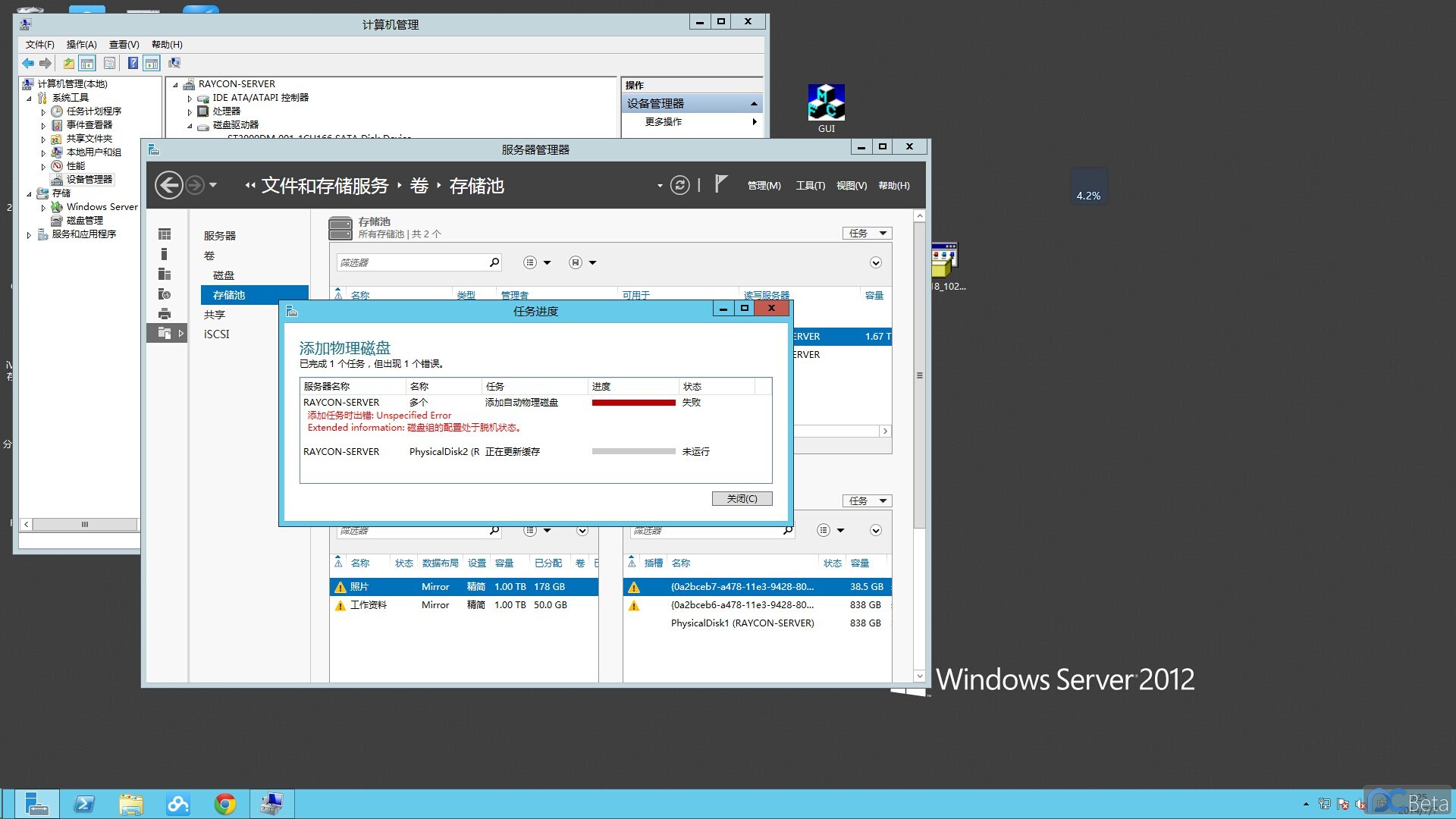Expand the 处理器 node in the device tree
1456x819 pixels.
tap(190, 111)
